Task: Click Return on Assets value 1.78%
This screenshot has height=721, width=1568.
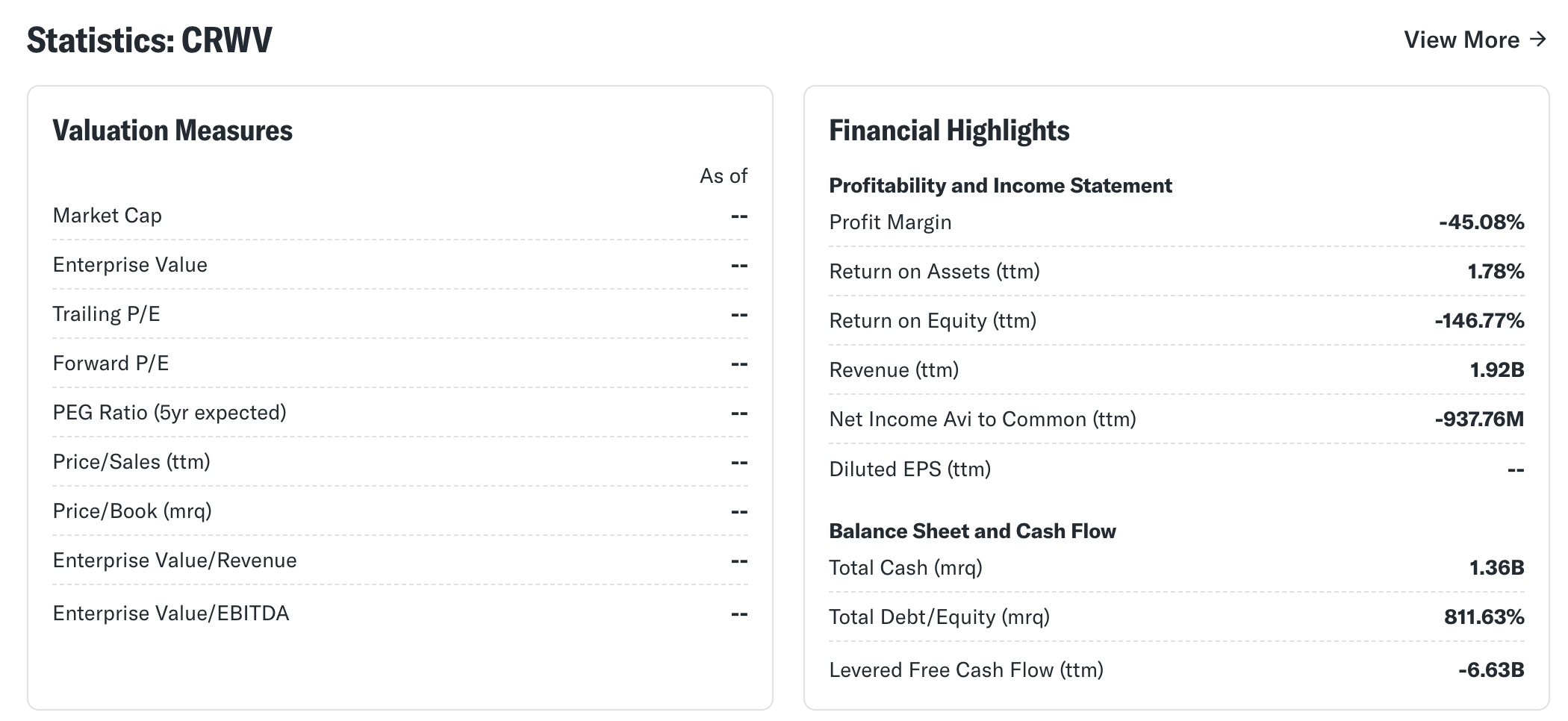Action: 1496,272
